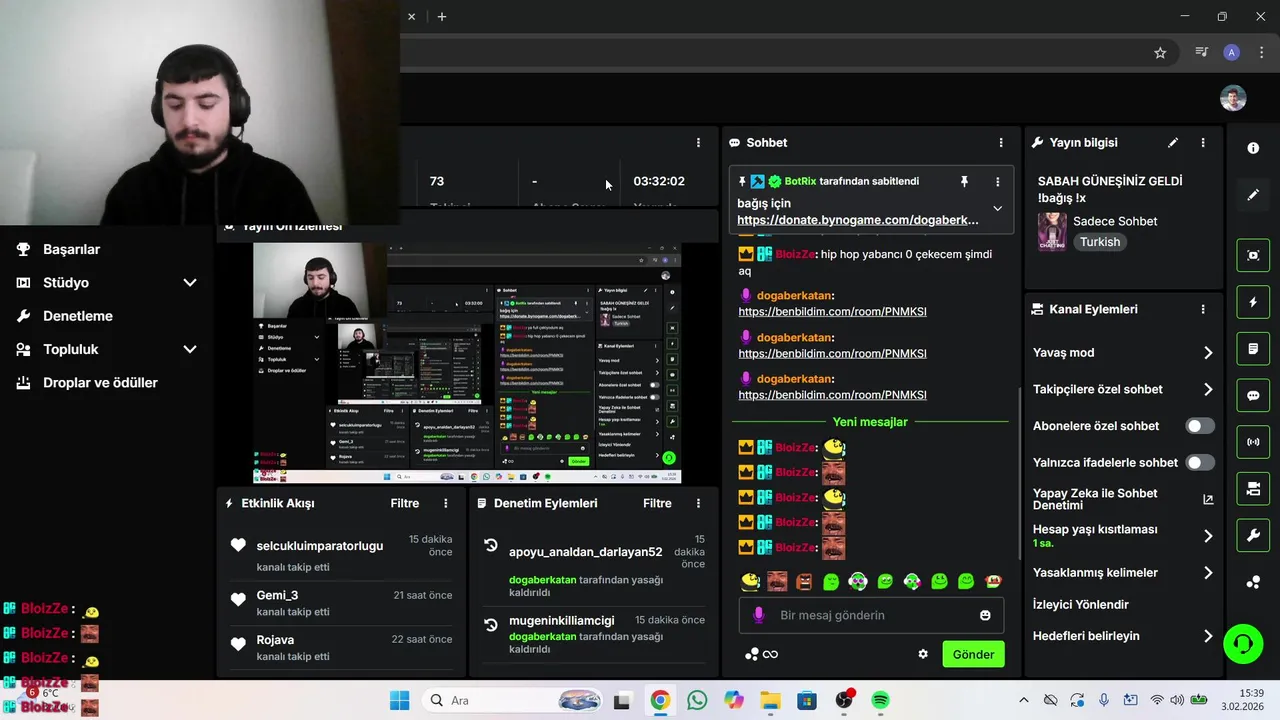Open Etkinlik Akışı three-dot menu
The height and width of the screenshot is (720, 1280).
tap(446, 504)
